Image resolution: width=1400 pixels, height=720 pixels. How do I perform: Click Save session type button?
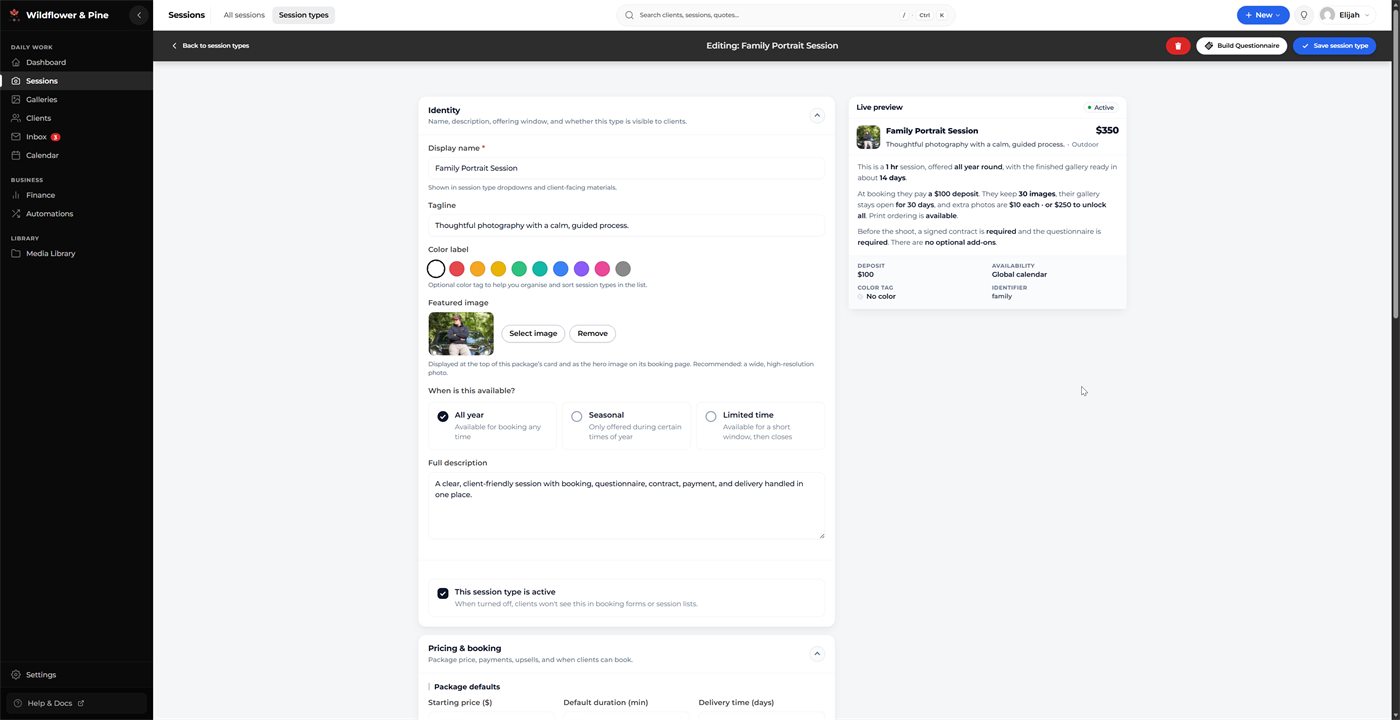tap(1334, 46)
